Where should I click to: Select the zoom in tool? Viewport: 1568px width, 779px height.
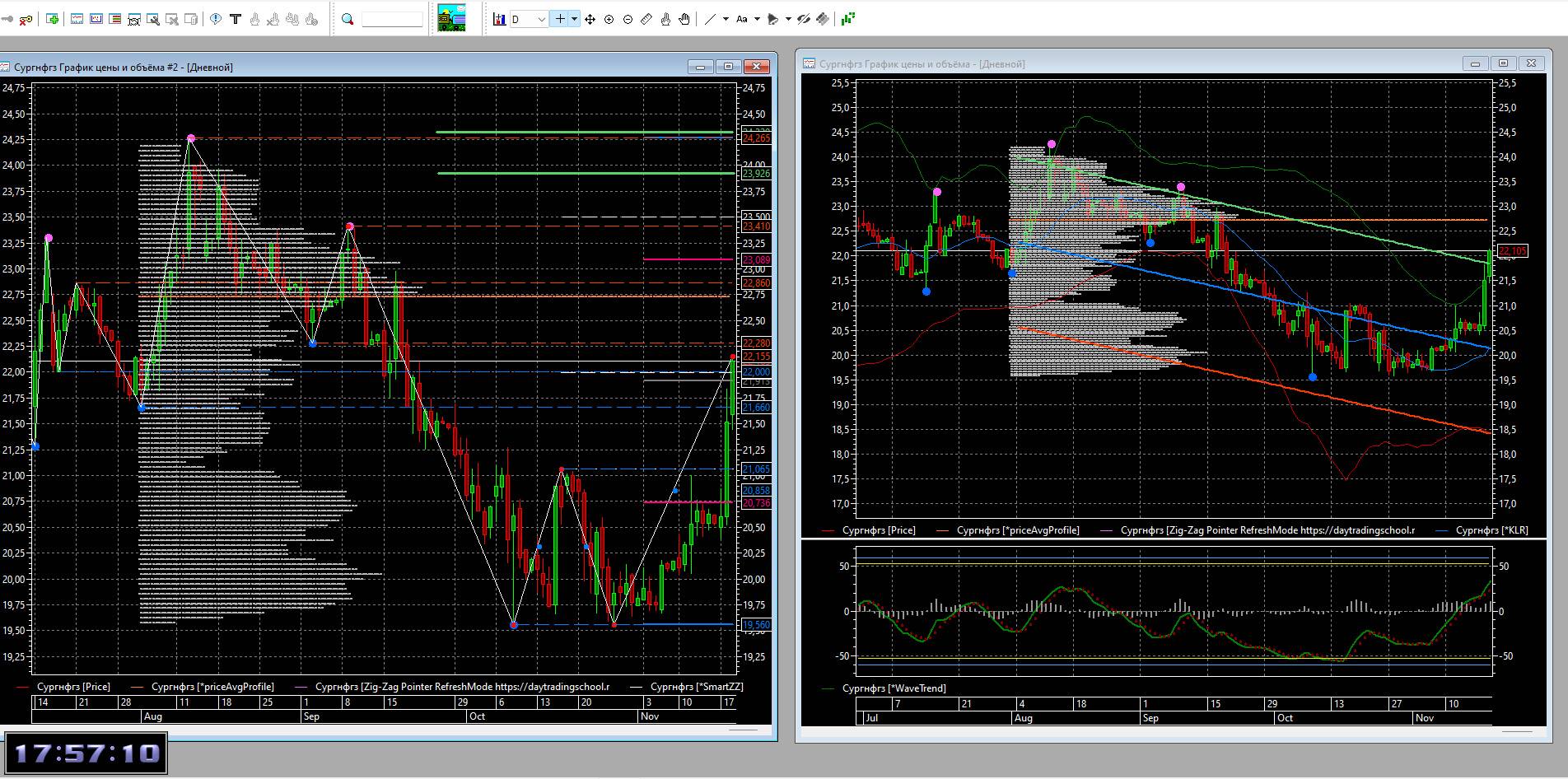click(x=609, y=19)
